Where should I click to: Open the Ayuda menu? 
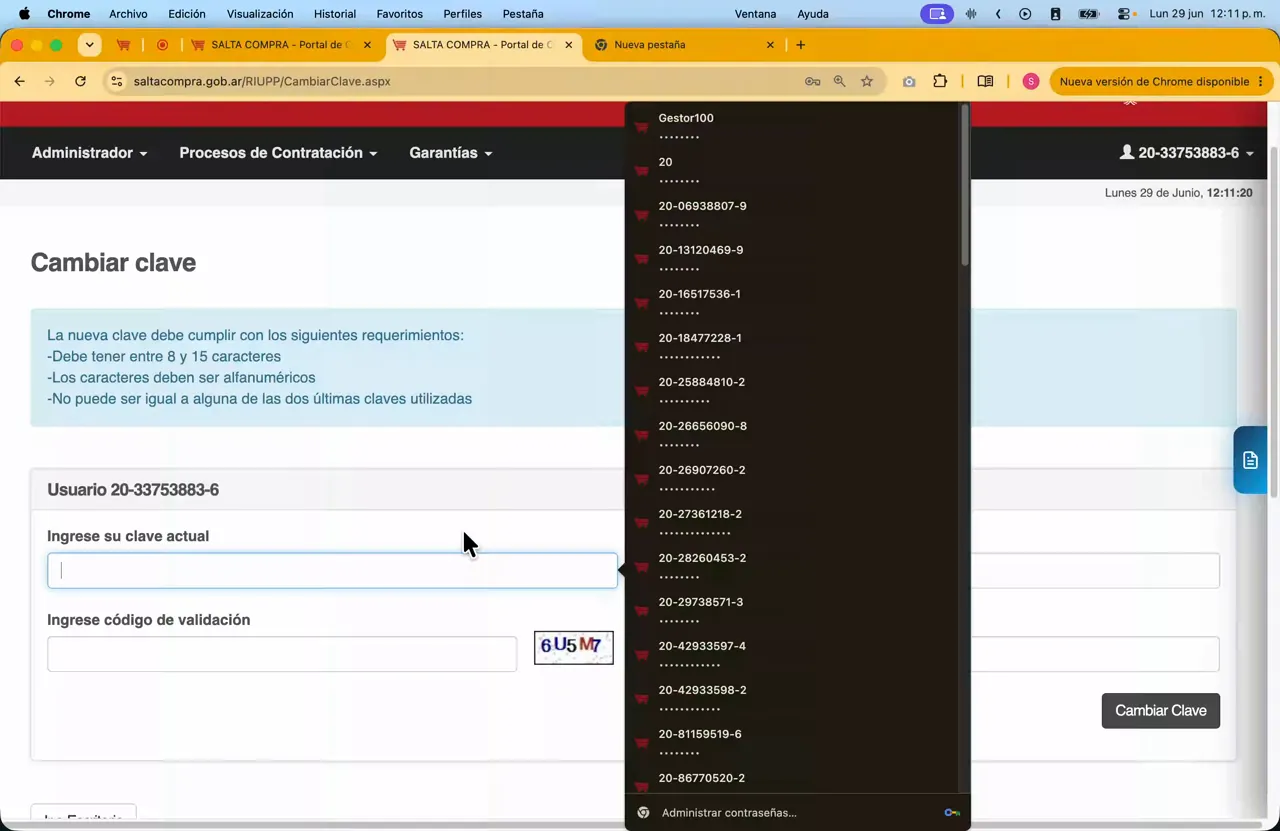[x=813, y=14]
